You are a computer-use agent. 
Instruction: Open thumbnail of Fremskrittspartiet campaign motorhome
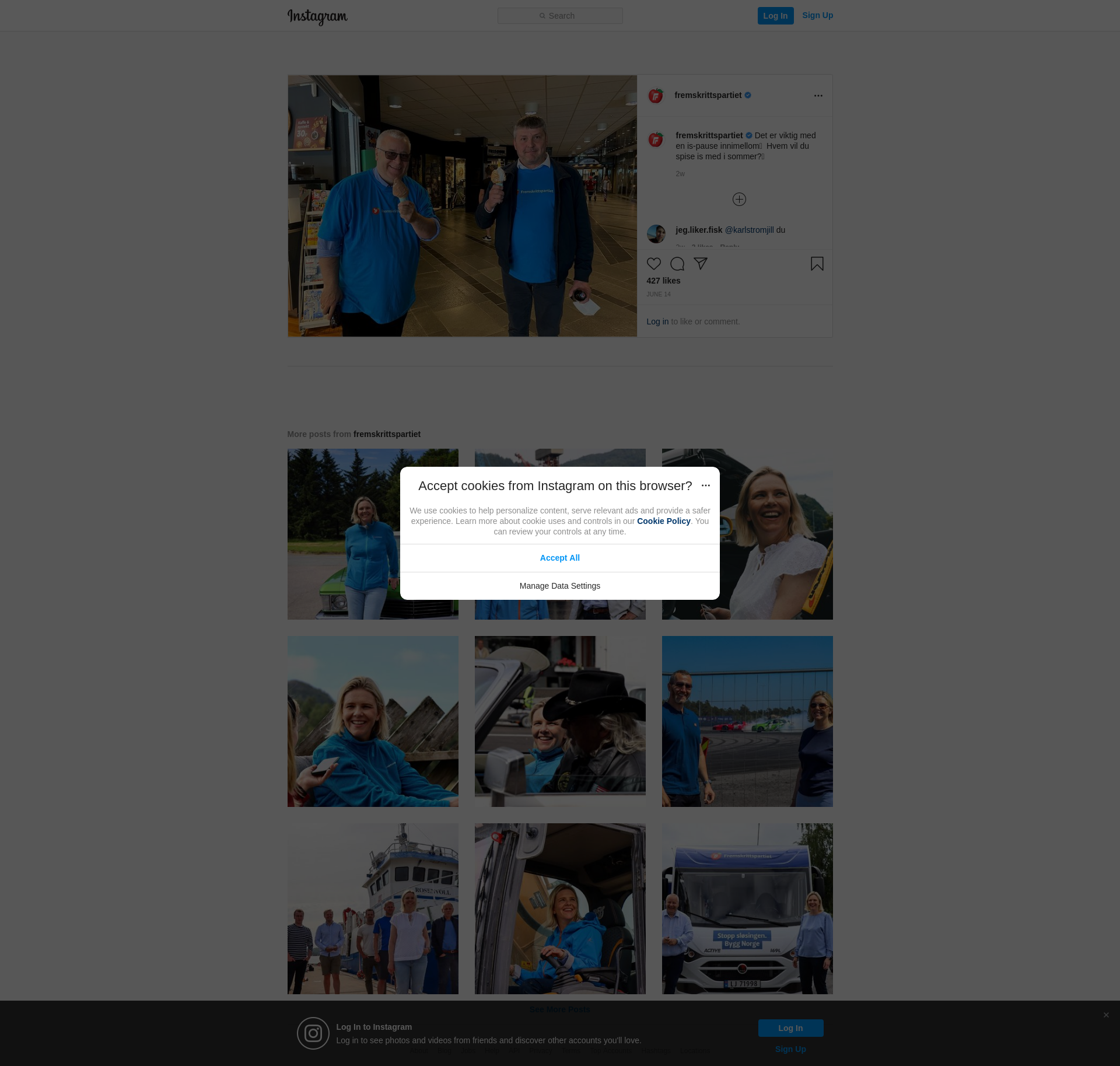coord(747,908)
